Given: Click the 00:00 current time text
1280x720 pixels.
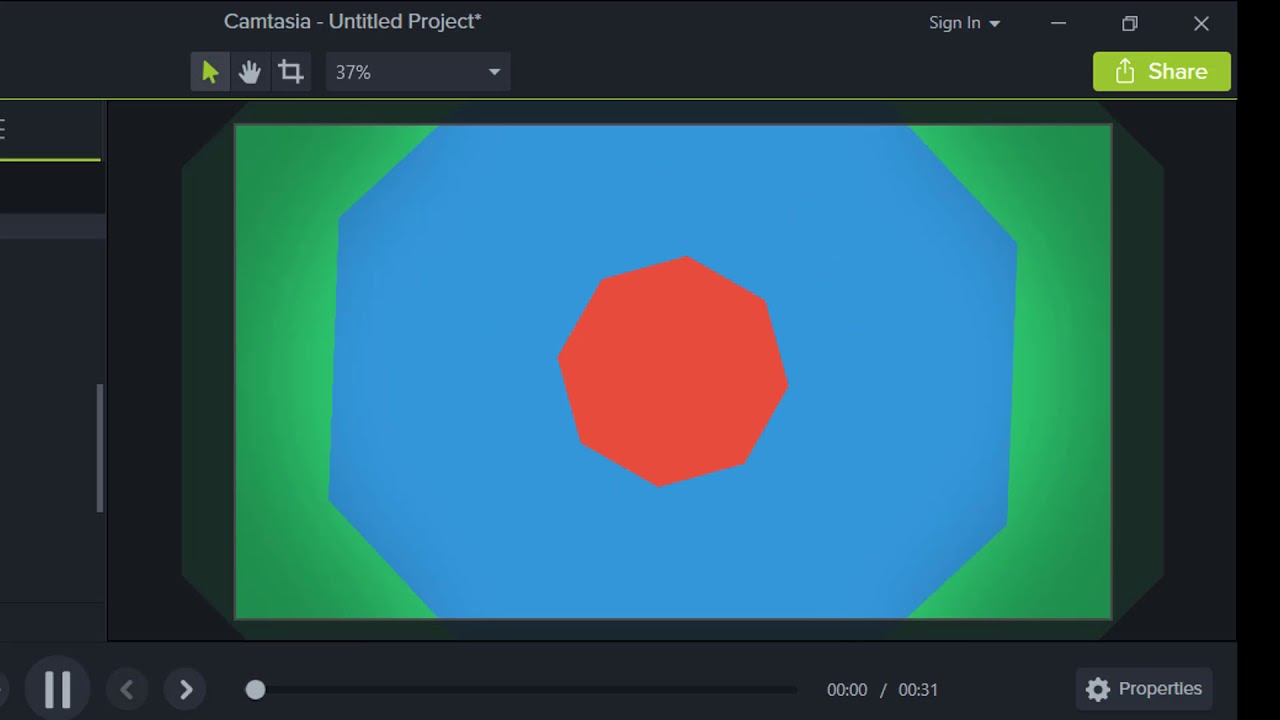Looking at the screenshot, I should (x=847, y=690).
